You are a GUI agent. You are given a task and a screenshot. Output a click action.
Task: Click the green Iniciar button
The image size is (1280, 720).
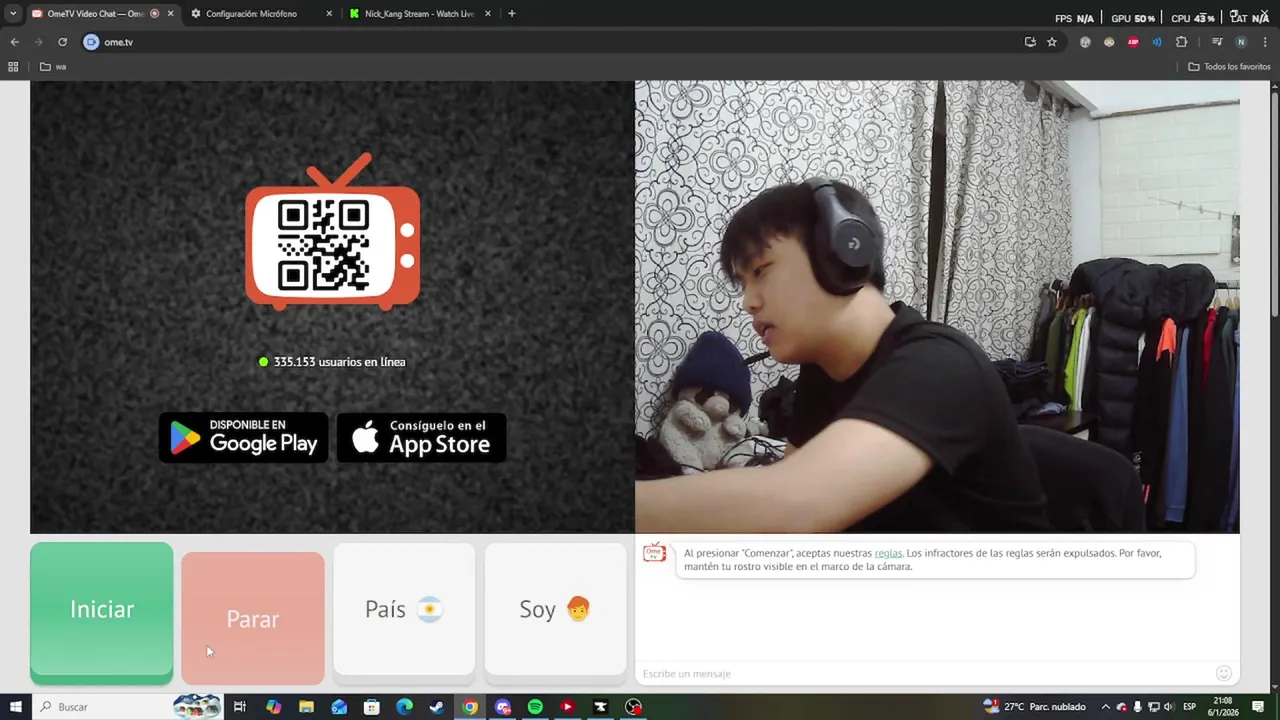click(101, 613)
